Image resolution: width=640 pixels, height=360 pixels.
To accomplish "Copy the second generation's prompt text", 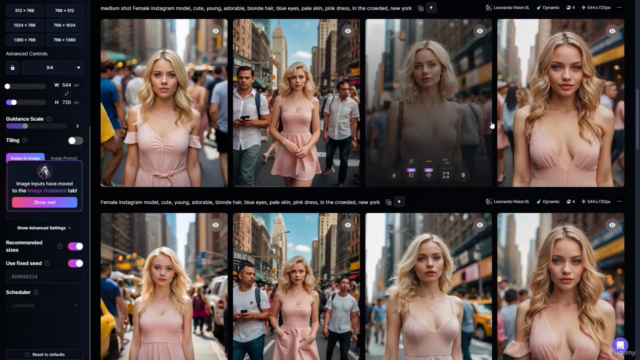I will [389, 202].
